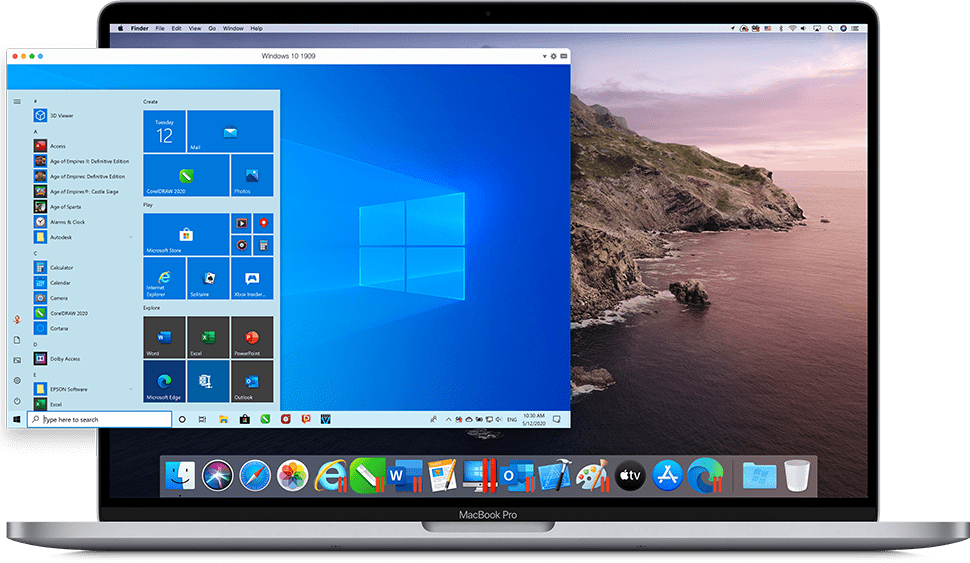970x563 pixels.
Task: Click the taskbar clock showing 10:30 AM
Action: click(534, 419)
